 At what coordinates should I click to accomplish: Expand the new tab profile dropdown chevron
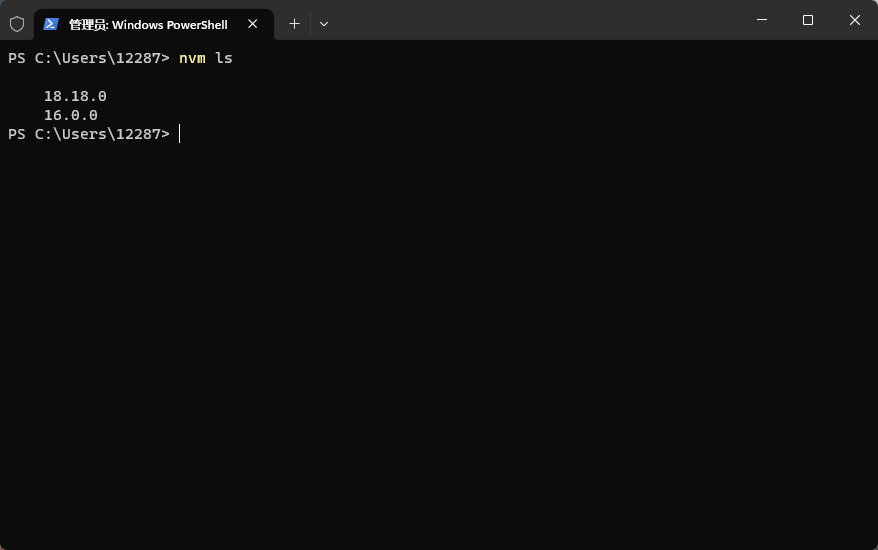tap(324, 24)
